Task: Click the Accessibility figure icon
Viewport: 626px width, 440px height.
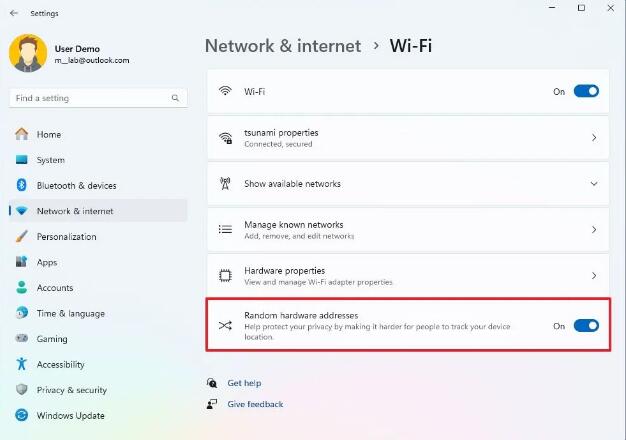Action: 21,365
